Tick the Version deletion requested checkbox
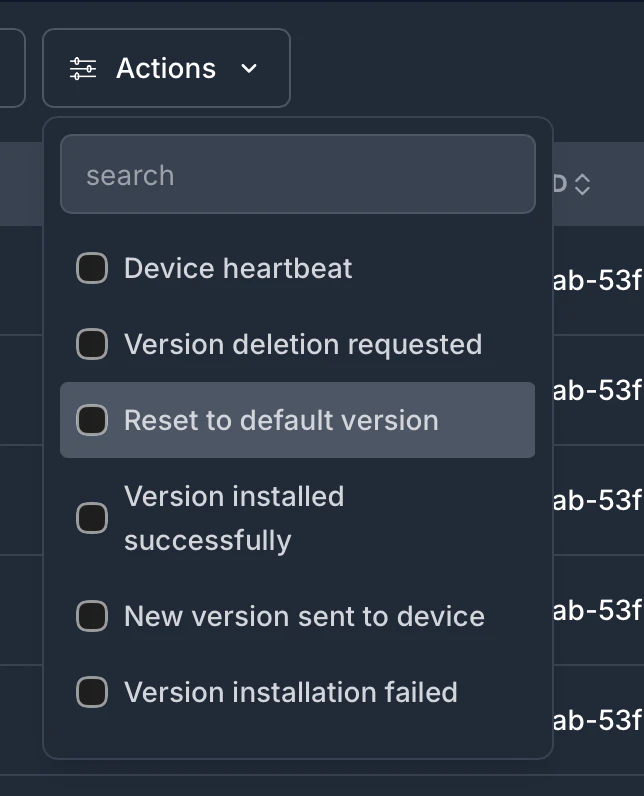The image size is (644, 796). point(92,344)
